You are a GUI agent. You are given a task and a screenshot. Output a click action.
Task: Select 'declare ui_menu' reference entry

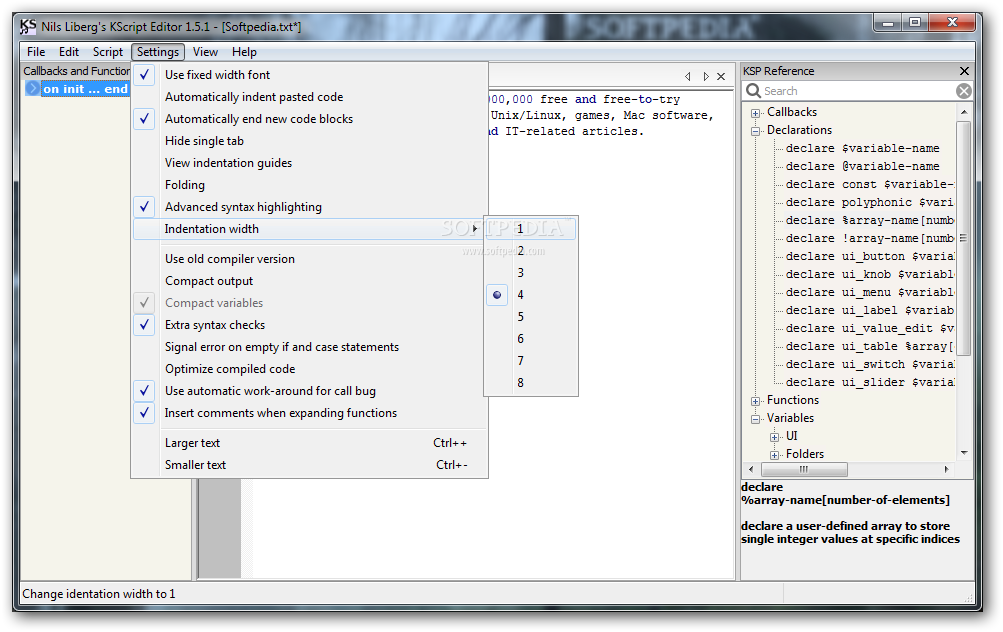tap(869, 292)
